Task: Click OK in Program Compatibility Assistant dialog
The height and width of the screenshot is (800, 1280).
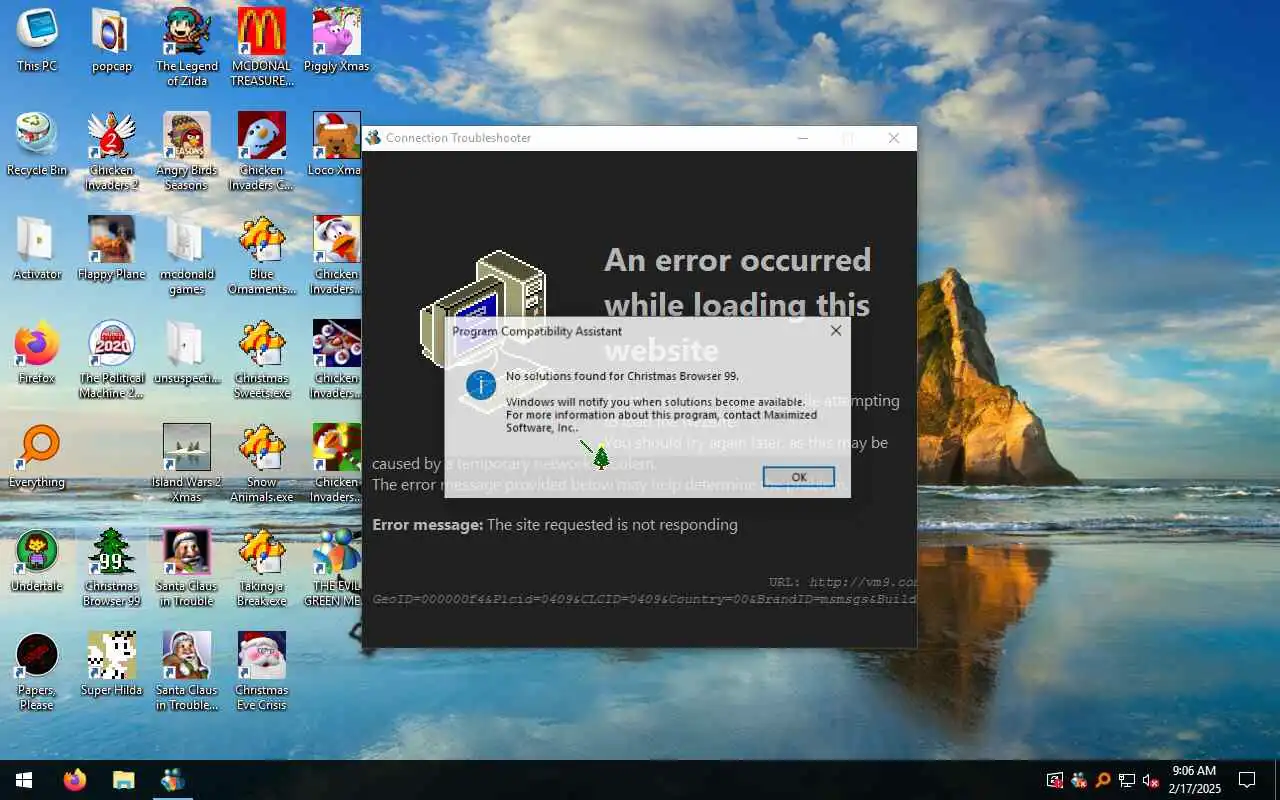Action: 798,477
